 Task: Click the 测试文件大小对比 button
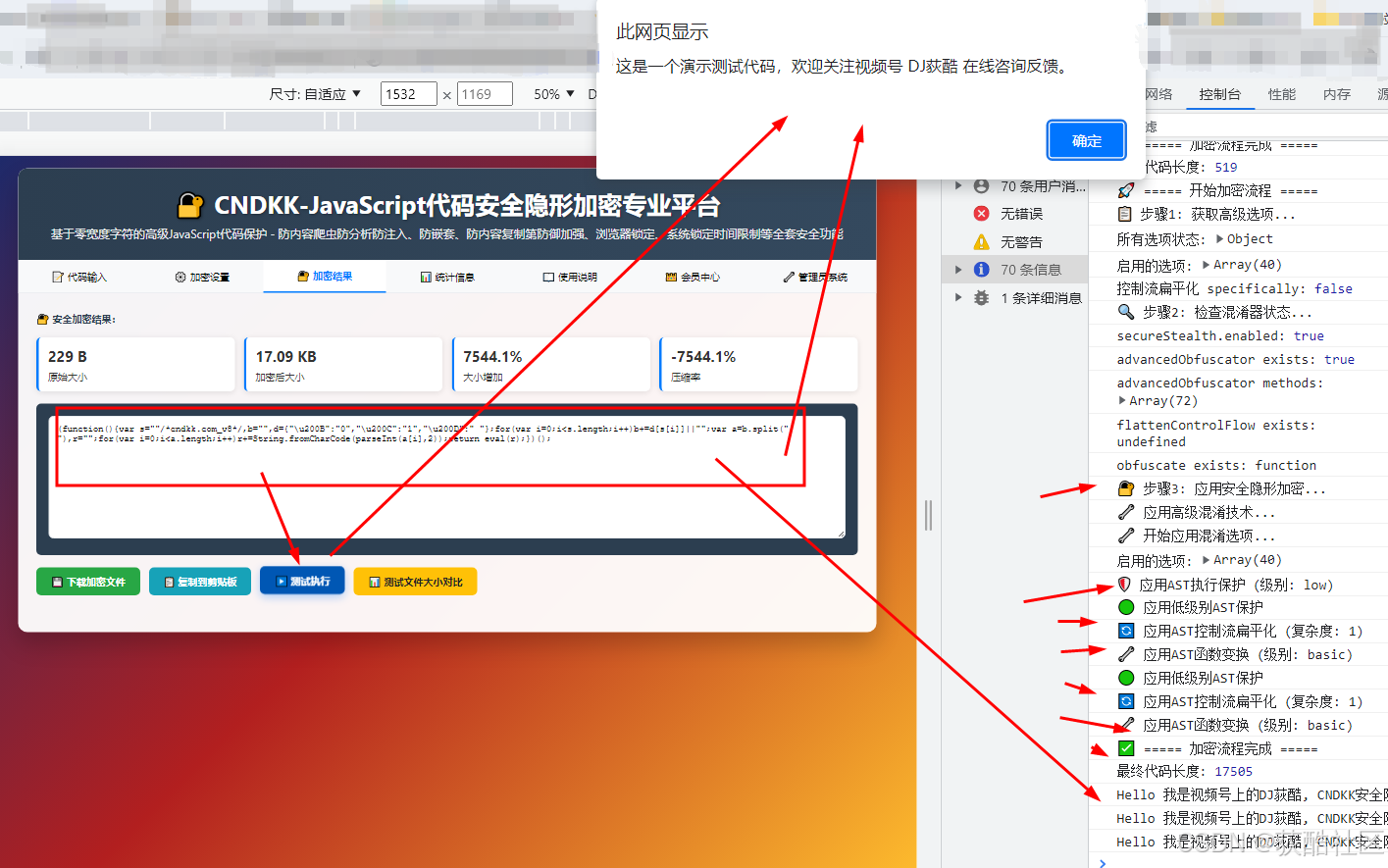pos(415,582)
